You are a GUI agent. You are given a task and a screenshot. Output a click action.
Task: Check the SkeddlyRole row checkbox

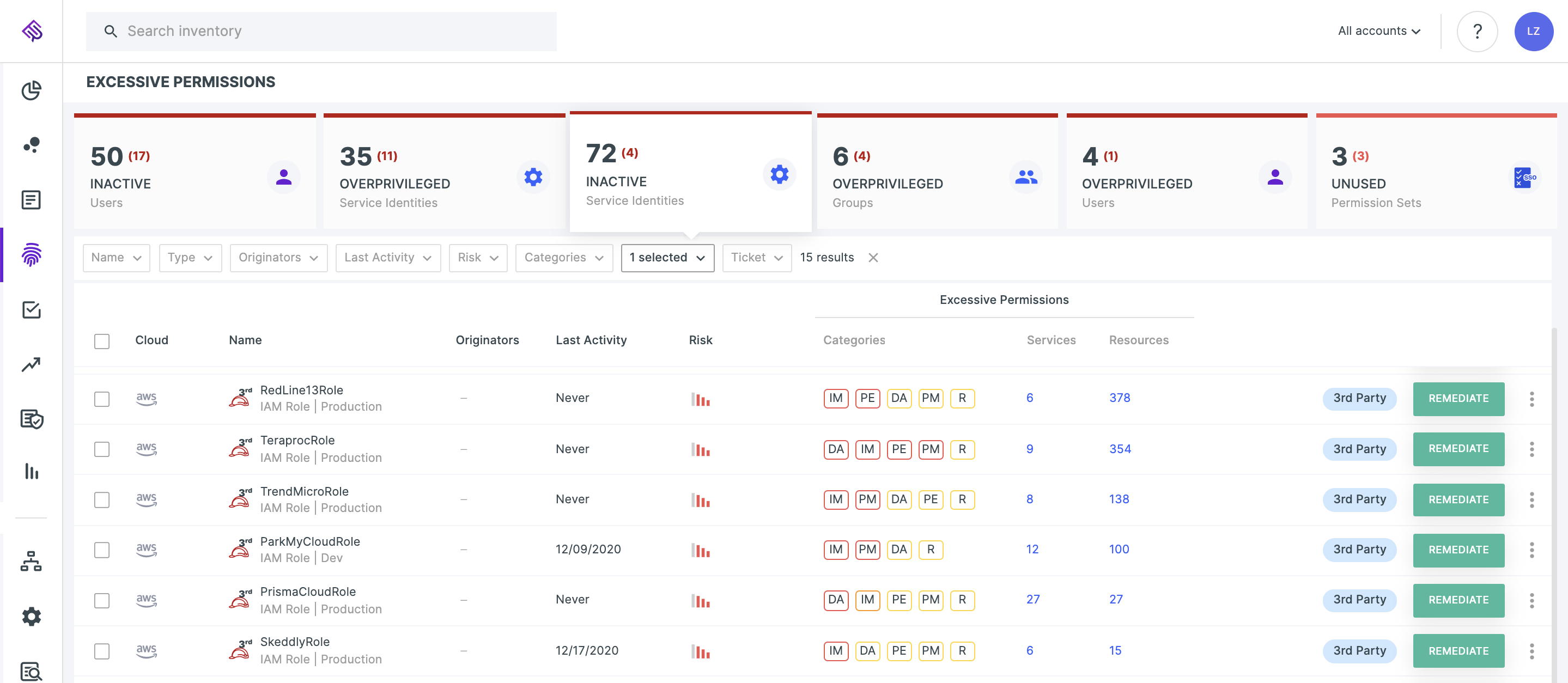102,651
